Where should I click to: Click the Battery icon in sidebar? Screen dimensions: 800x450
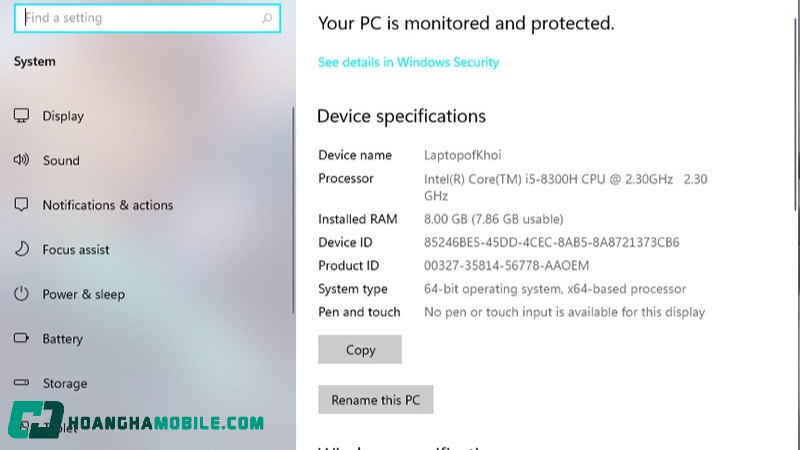(x=21, y=339)
